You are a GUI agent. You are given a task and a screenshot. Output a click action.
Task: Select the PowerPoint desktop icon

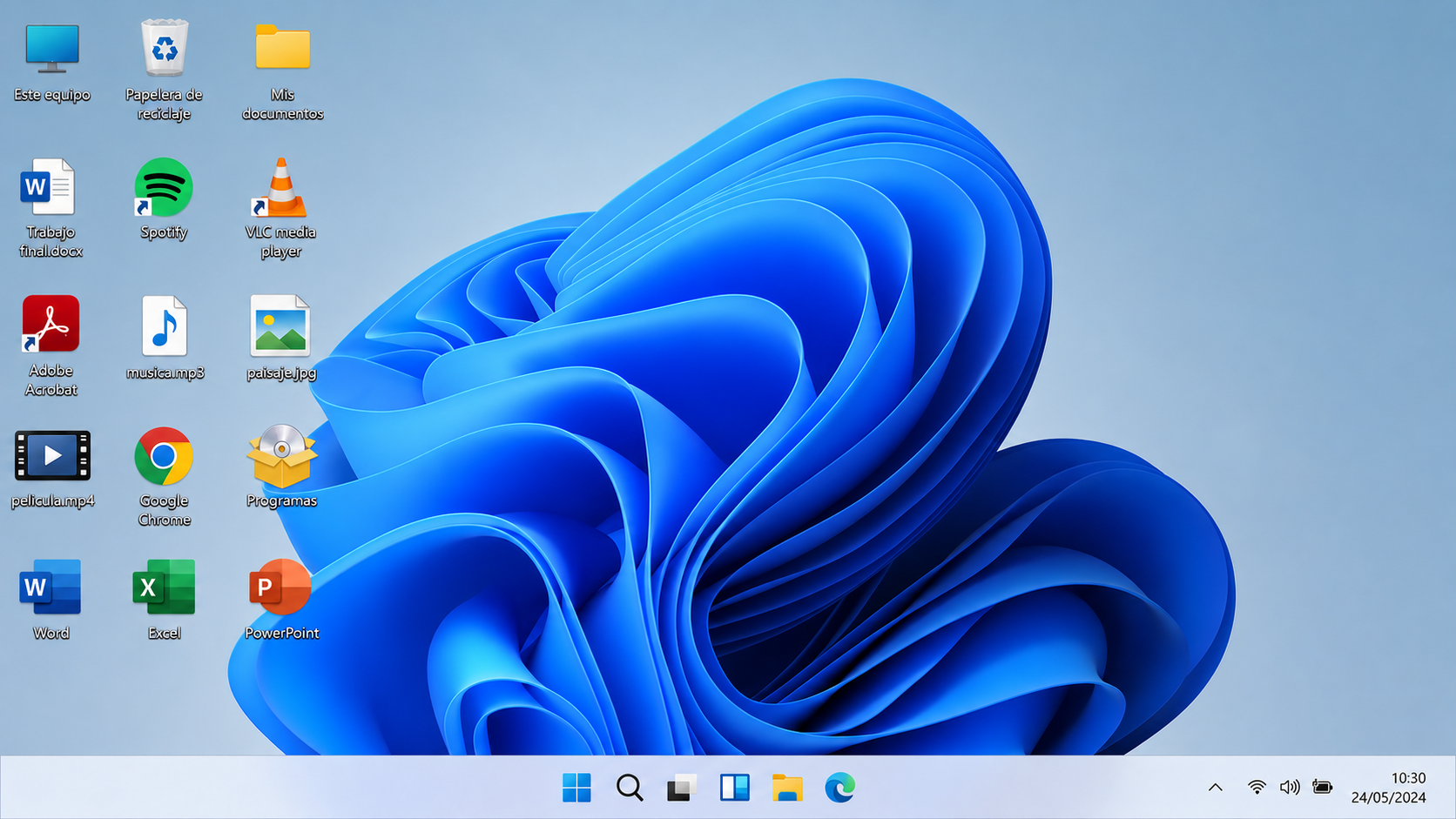pos(281,599)
